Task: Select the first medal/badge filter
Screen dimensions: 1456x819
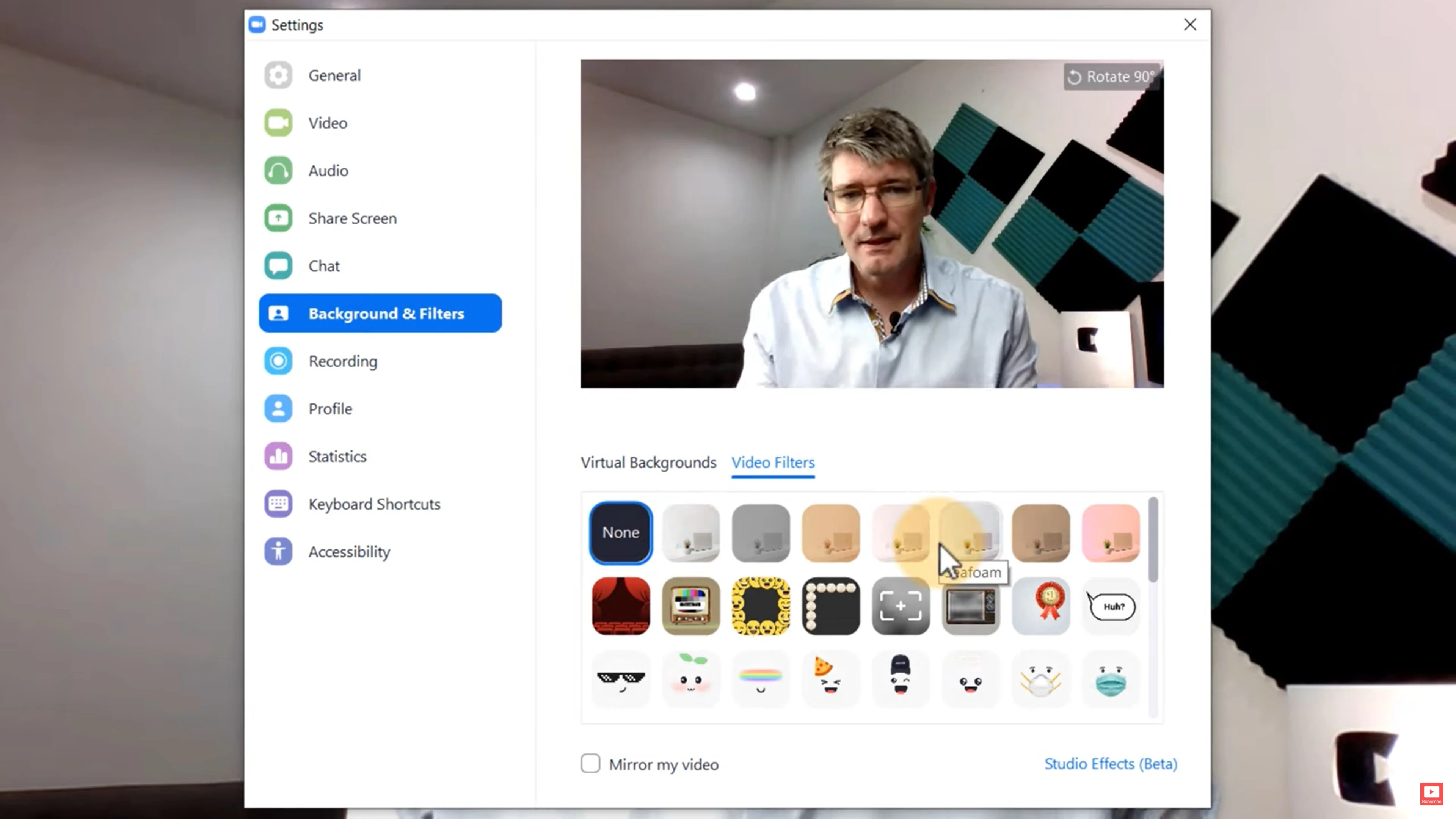Action: point(1041,605)
